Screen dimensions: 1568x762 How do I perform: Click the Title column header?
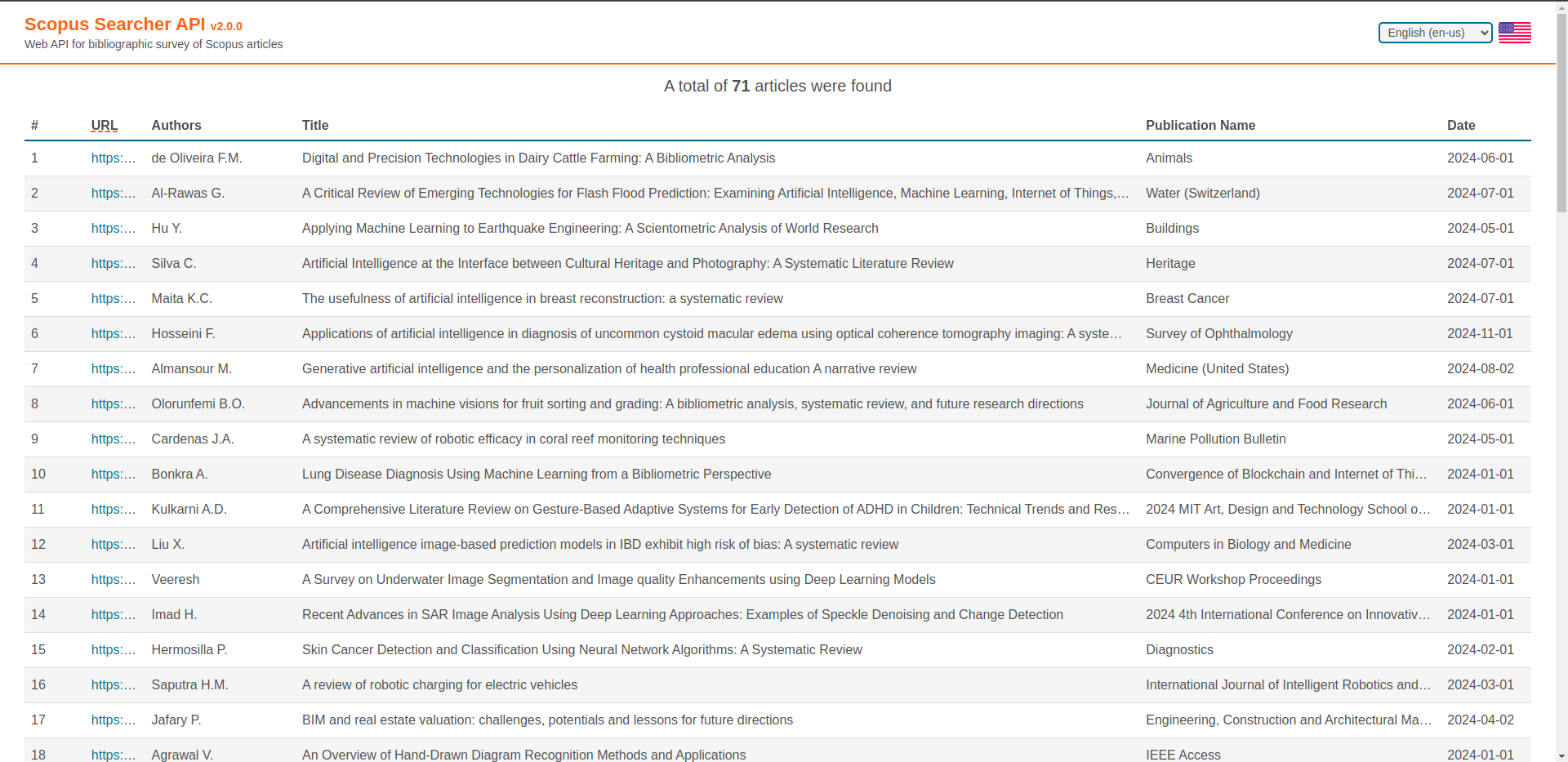[x=315, y=125]
